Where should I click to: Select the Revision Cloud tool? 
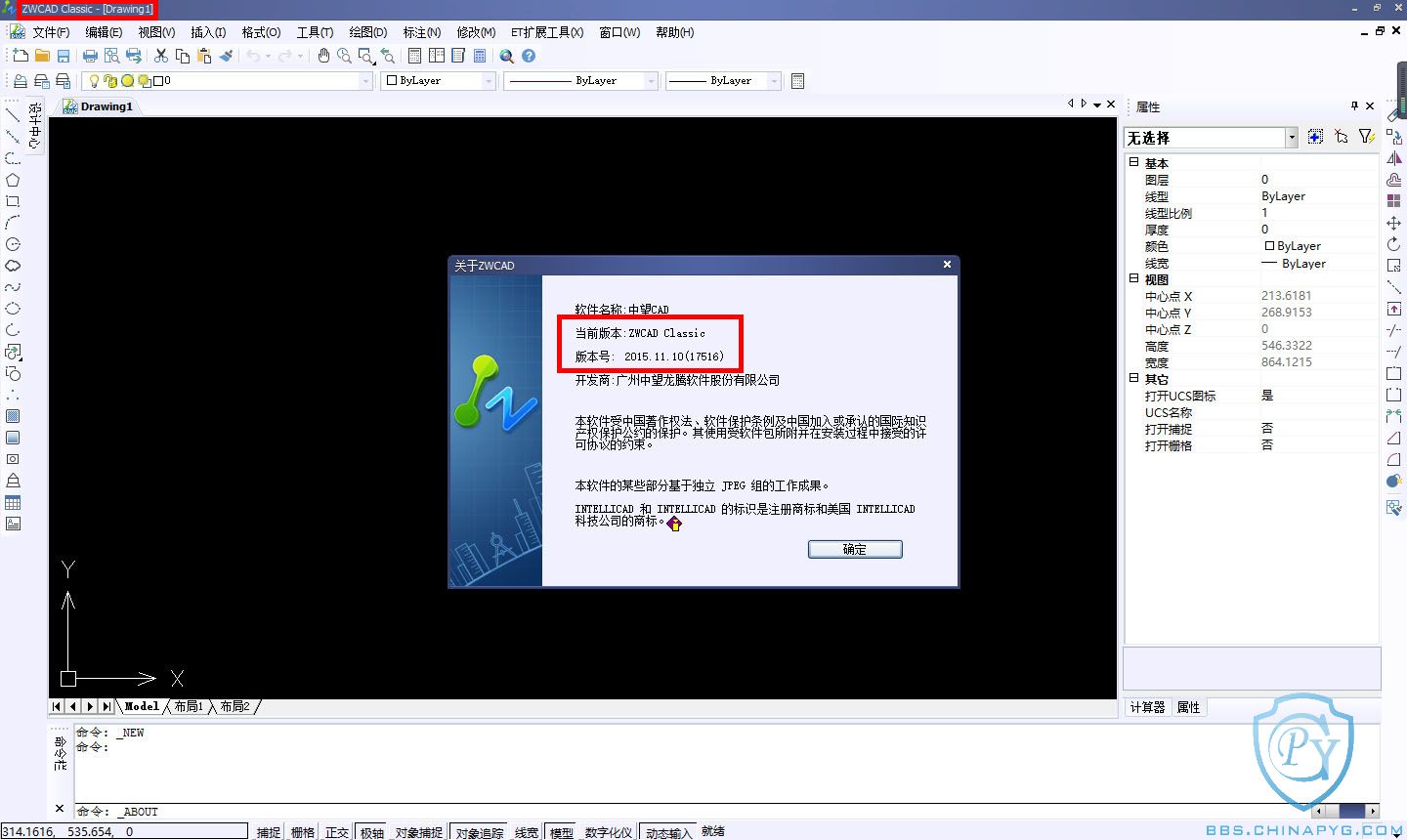tap(13, 266)
